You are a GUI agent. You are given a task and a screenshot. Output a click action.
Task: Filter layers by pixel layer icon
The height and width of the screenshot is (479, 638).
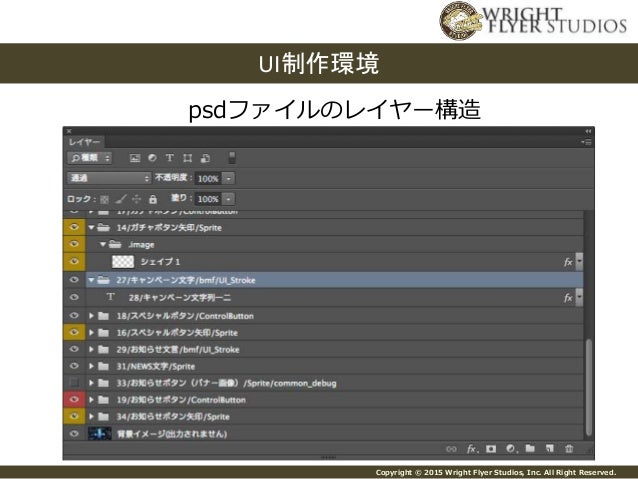(x=135, y=158)
